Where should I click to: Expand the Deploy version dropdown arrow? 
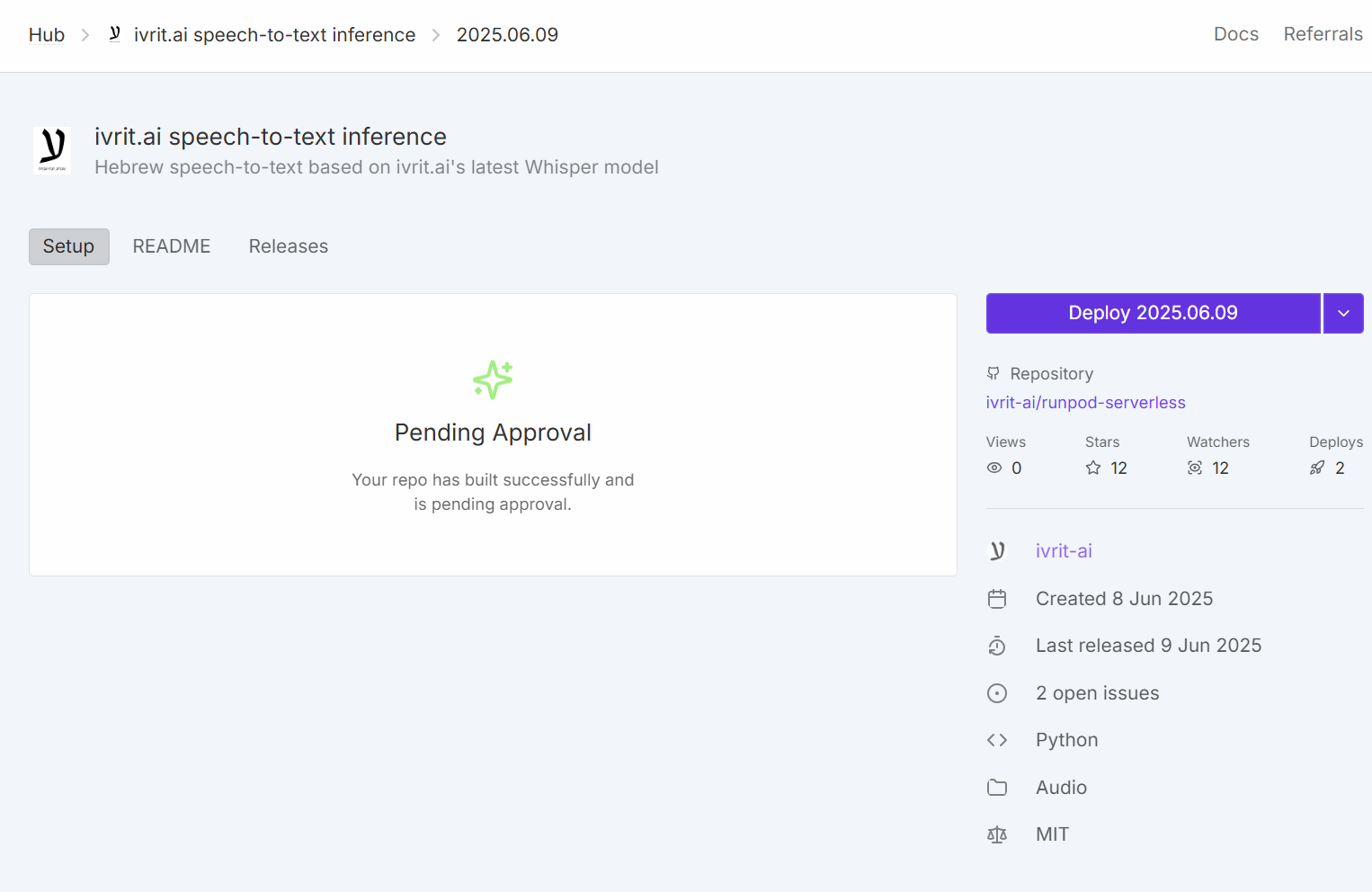(x=1344, y=313)
